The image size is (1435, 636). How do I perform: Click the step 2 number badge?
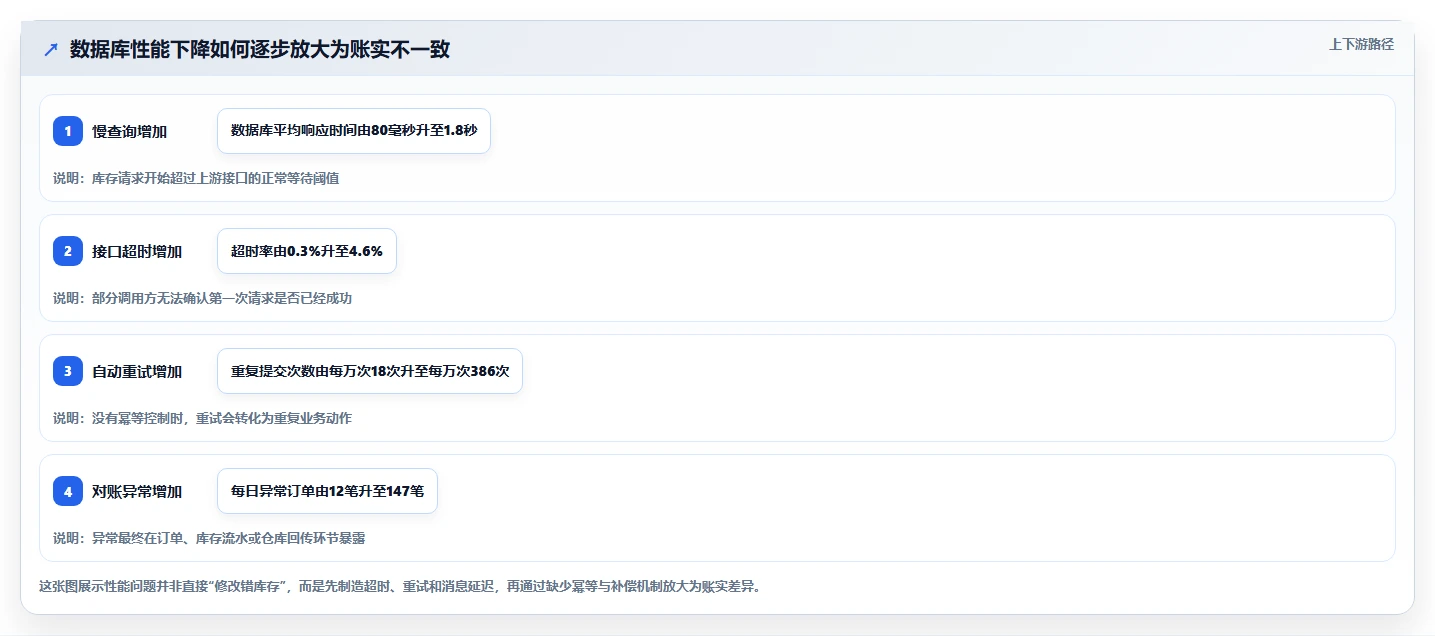point(68,251)
